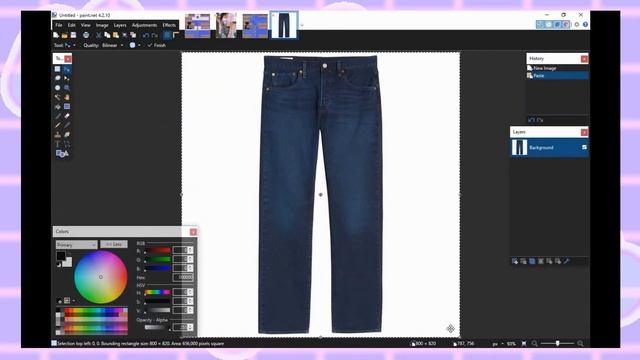Open the Layers menu
Image resolution: width=640 pixels, height=360 pixels.
120,25
